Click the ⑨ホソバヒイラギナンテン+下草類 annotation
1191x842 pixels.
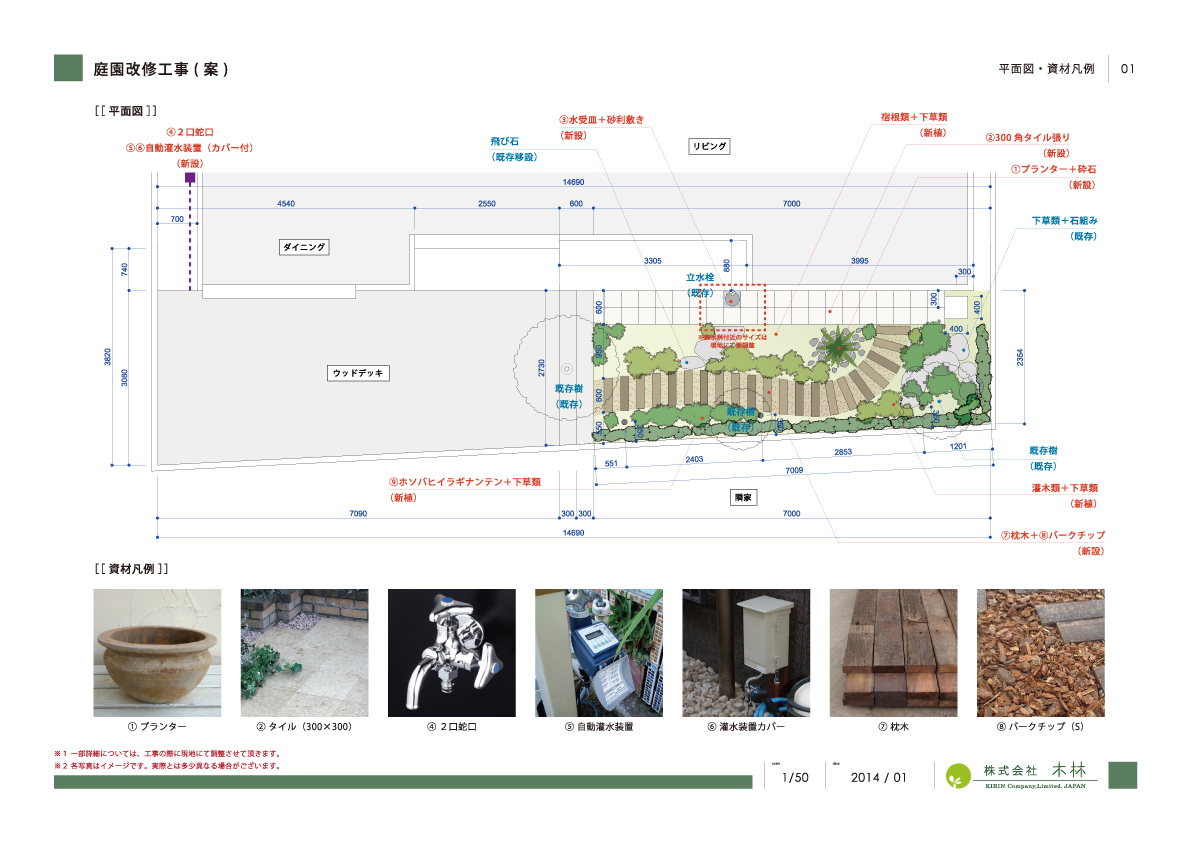465,482
